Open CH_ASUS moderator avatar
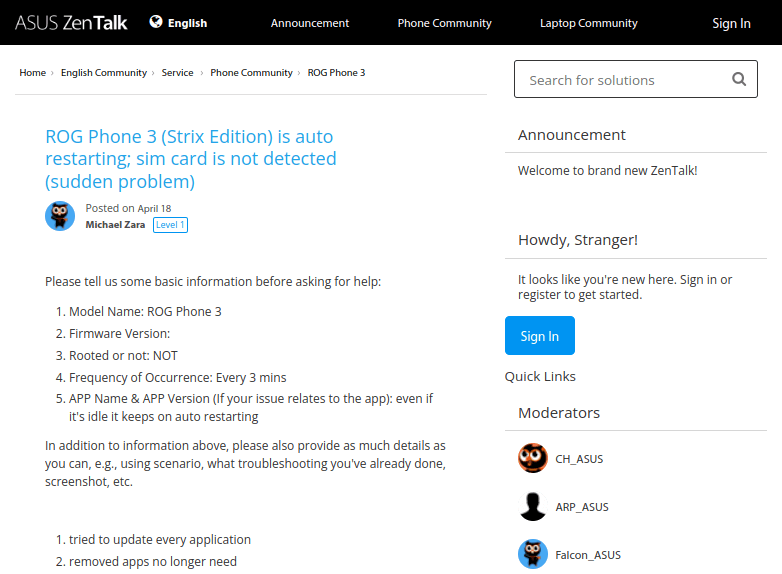The image size is (782, 574). tap(533, 458)
